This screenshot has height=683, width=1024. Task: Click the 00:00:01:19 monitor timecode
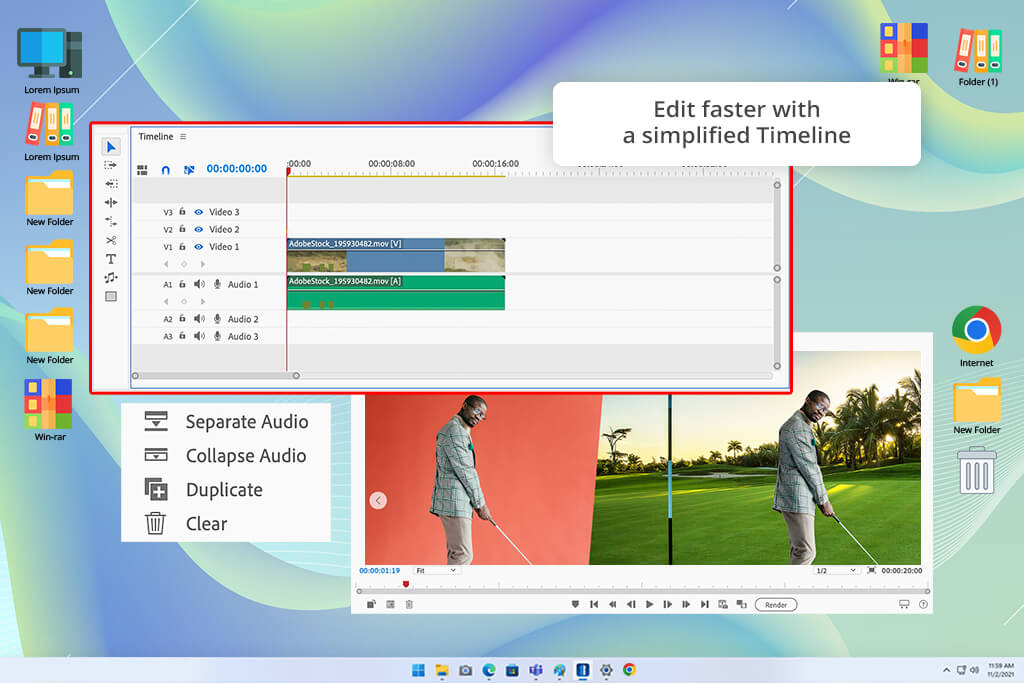379,571
